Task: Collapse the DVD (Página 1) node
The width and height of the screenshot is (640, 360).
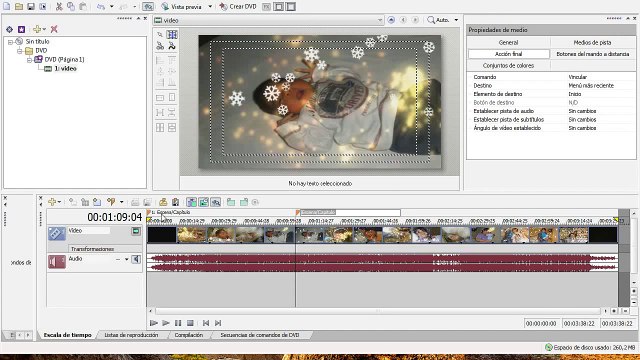Action: coord(29,60)
